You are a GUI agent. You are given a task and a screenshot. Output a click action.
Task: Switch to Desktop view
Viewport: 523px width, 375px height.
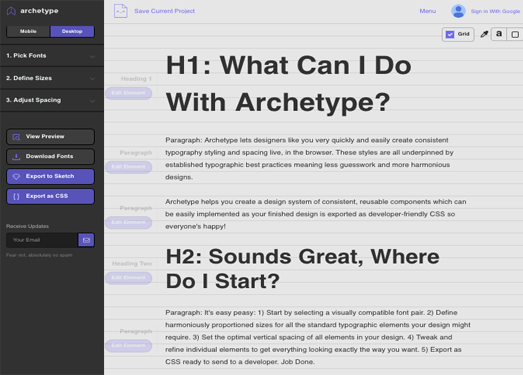coord(72,31)
